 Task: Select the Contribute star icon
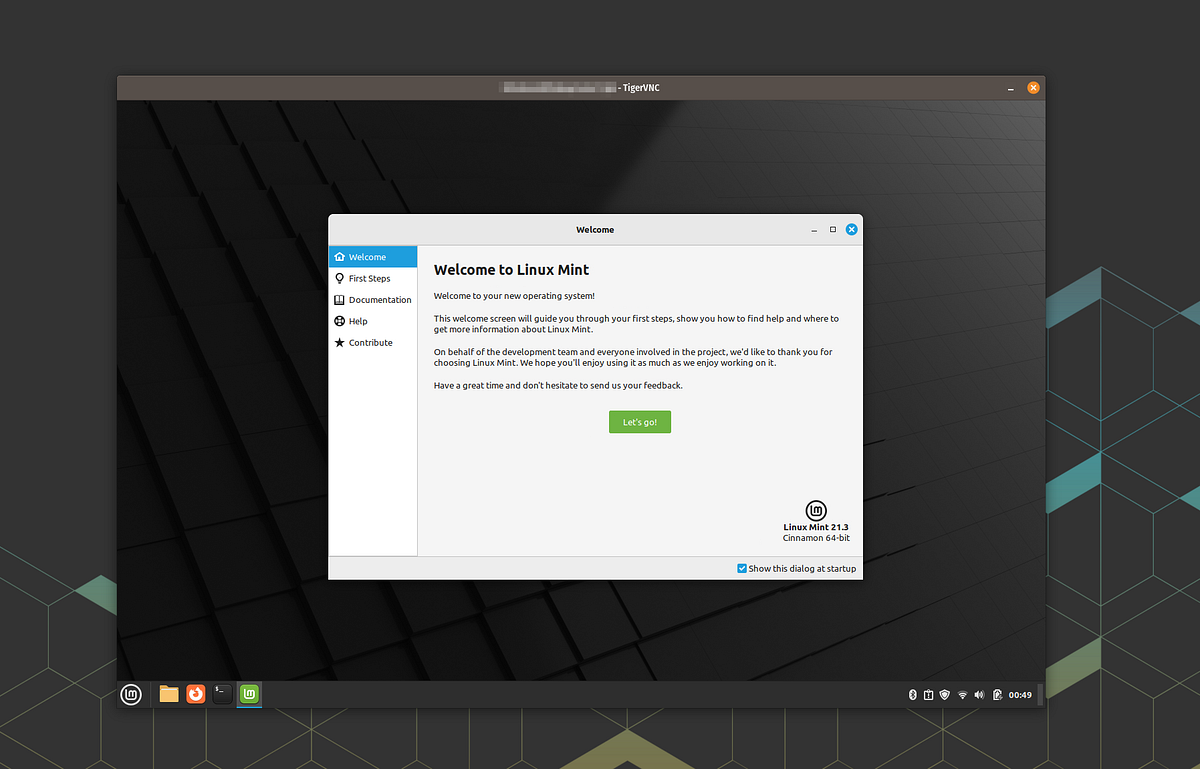340,342
